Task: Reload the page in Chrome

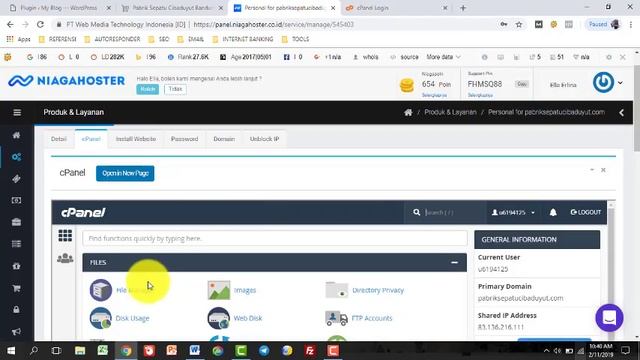Action: tap(40, 24)
